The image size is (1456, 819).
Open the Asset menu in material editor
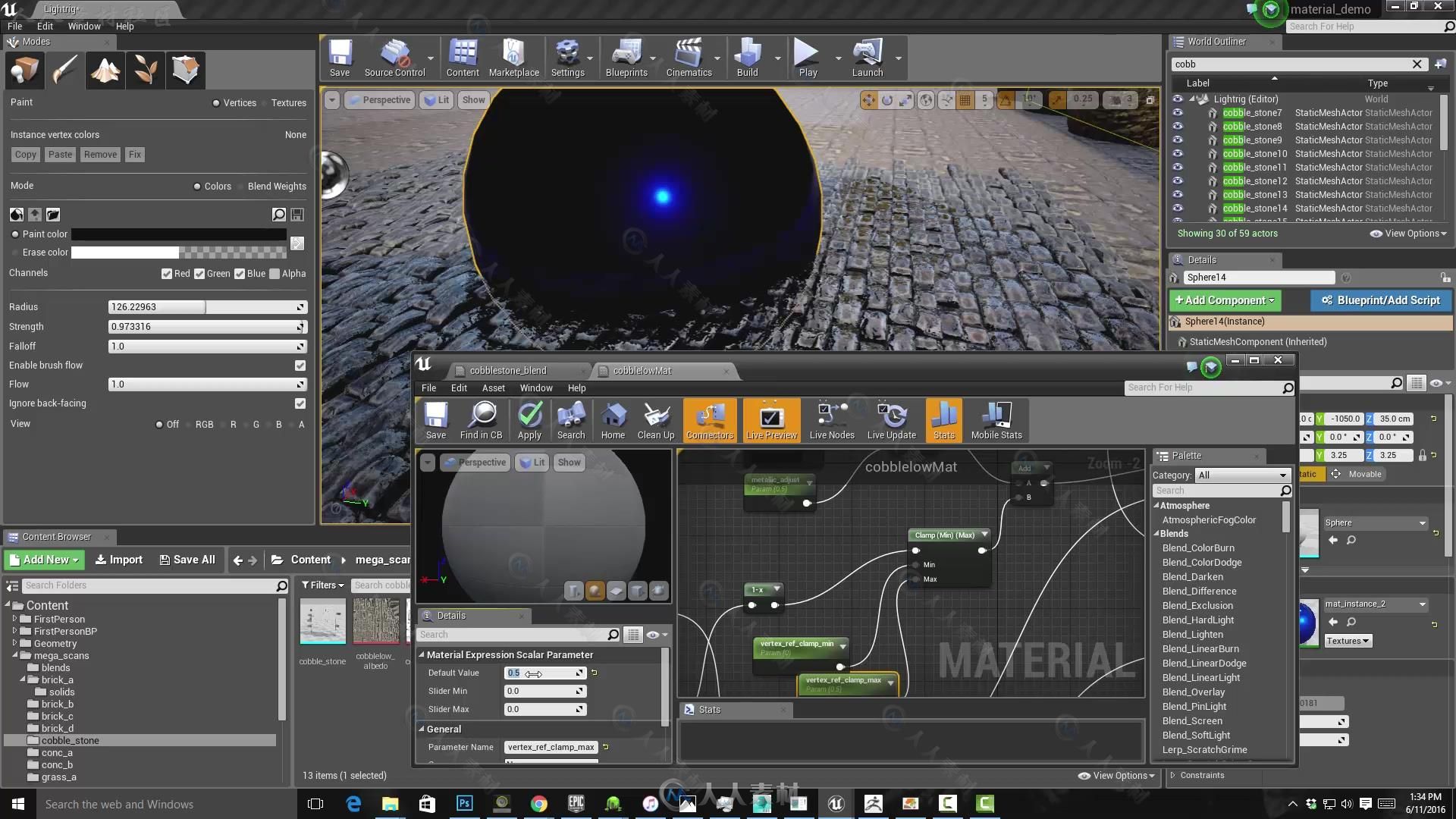click(493, 388)
